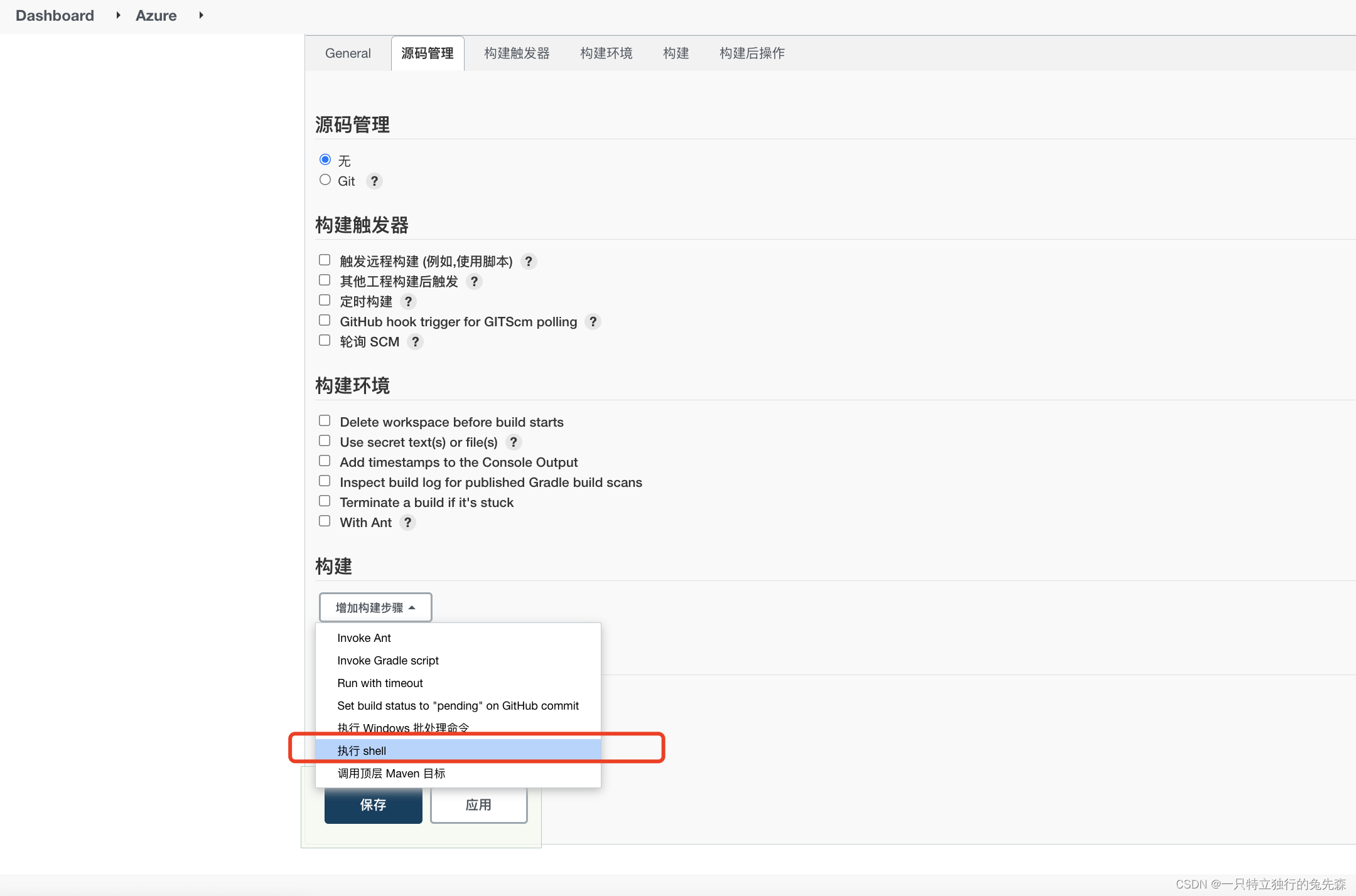Check the With Ant checkbox
The width and height of the screenshot is (1356, 896).
click(325, 521)
